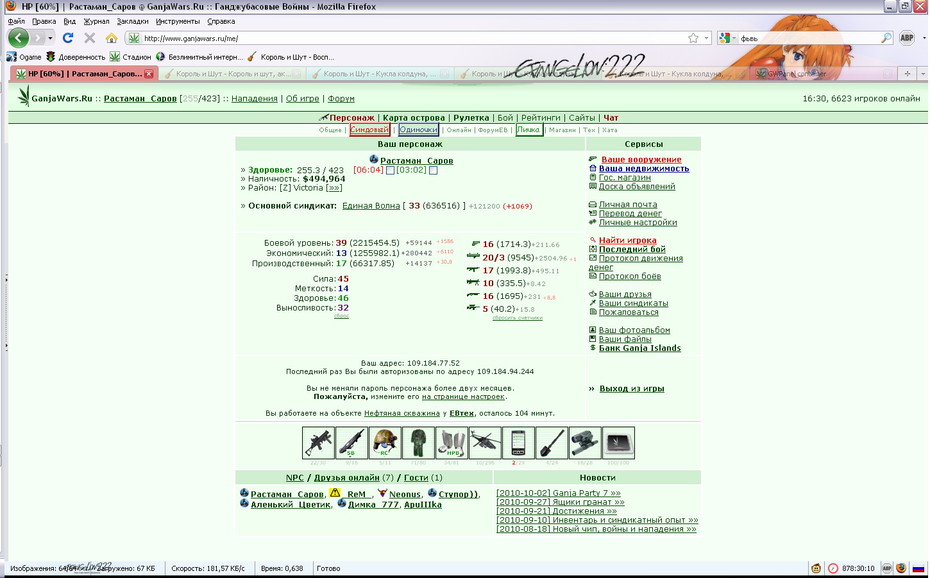The width and height of the screenshot is (930, 578).
Task: Open Друзья онлайн list link
Action: click(x=346, y=478)
